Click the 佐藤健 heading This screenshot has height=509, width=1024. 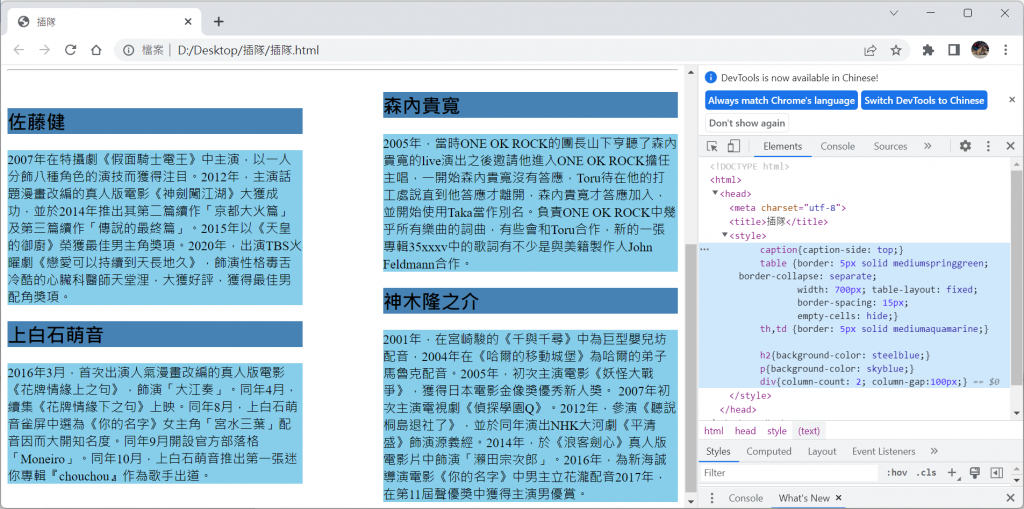[x=155, y=121]
